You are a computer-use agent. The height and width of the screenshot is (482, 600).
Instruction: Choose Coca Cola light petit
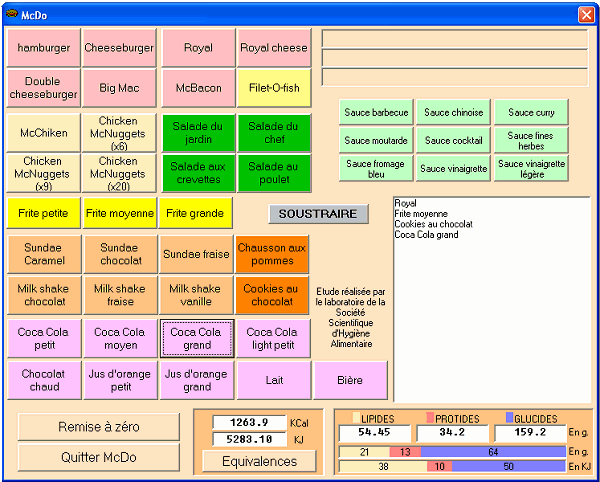pyautogui.click(x=273, y=339)
